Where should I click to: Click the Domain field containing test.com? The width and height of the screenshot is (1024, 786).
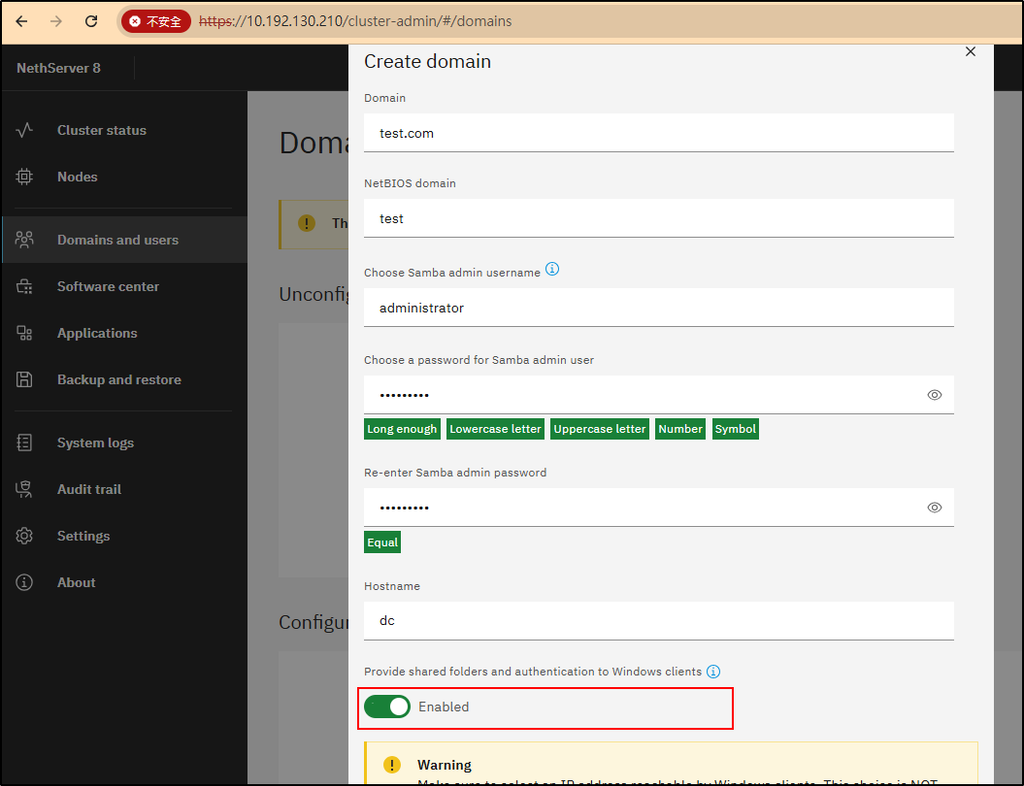tap(658, 133)
